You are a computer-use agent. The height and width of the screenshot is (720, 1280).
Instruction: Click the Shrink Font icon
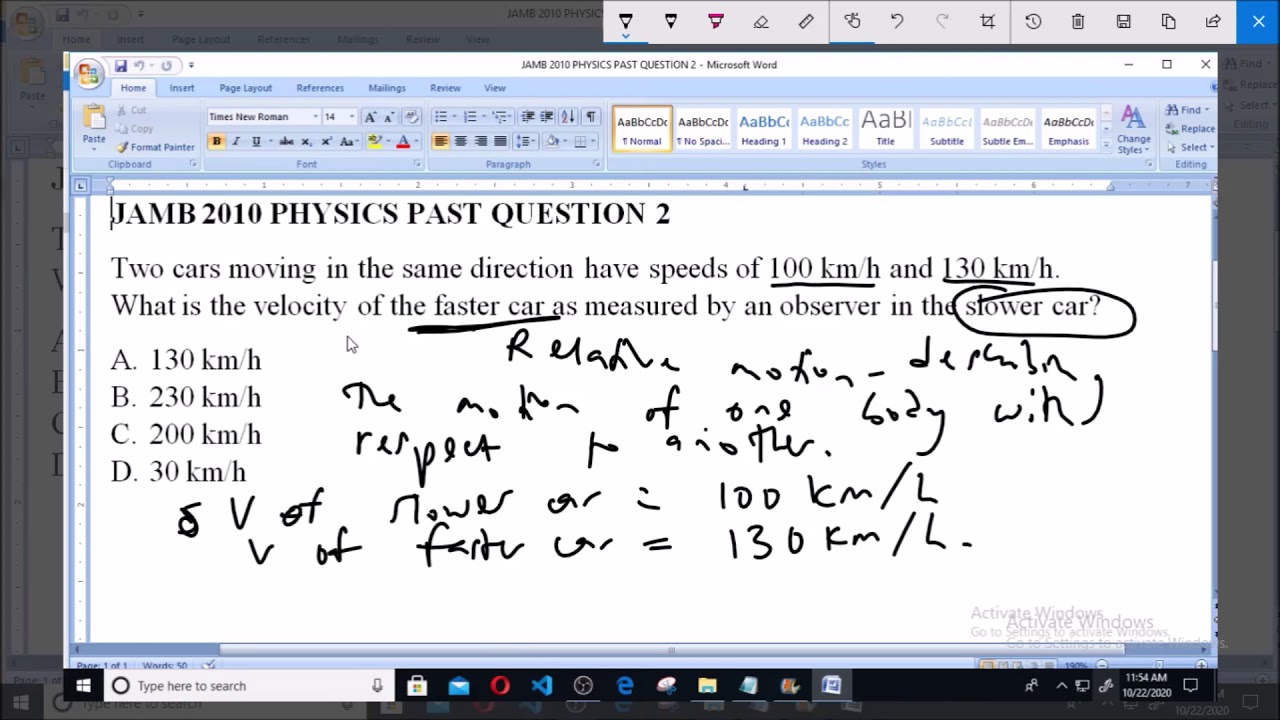(388, 117)
